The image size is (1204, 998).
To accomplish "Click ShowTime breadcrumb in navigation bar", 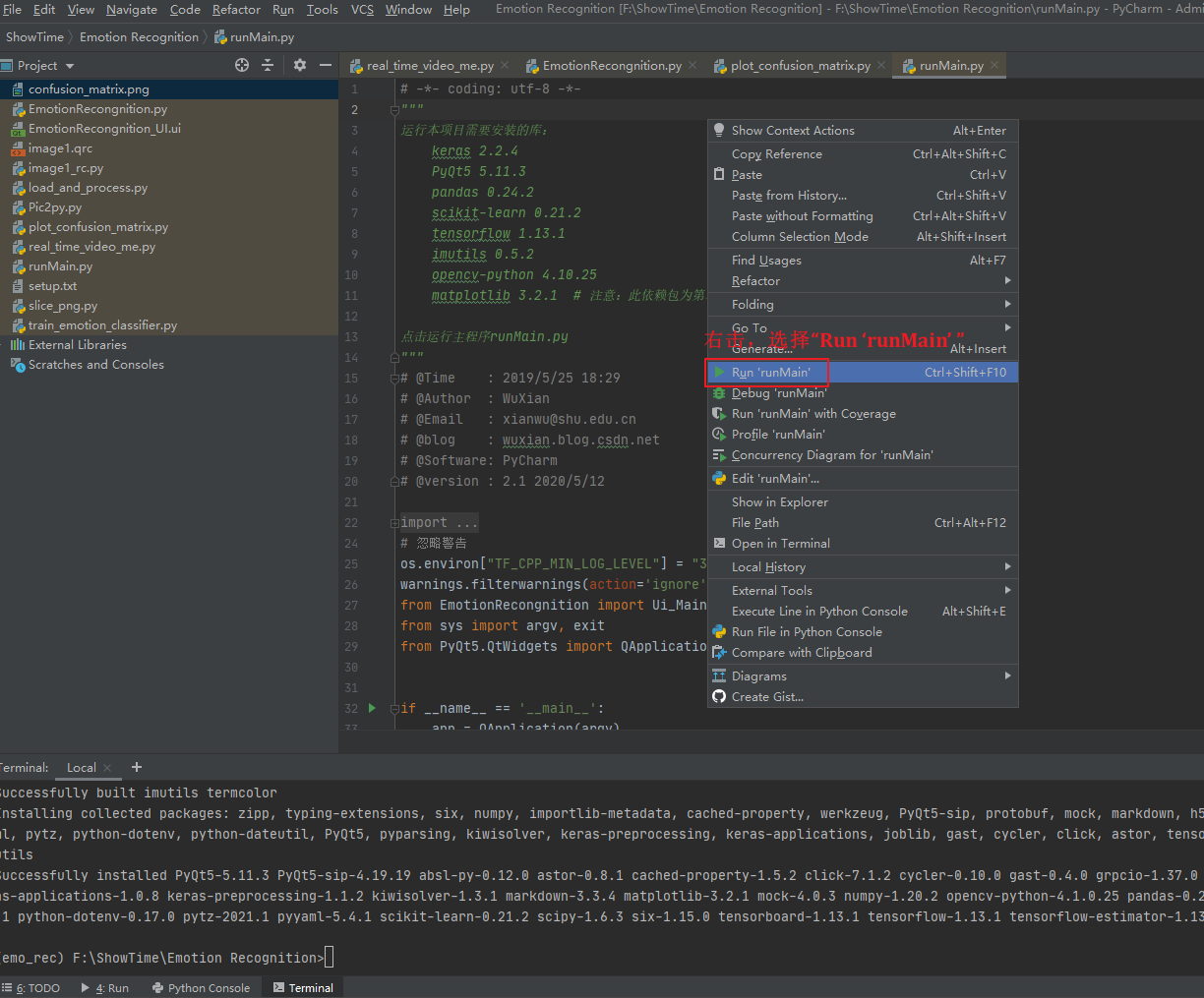I will (x=34, y=37).
